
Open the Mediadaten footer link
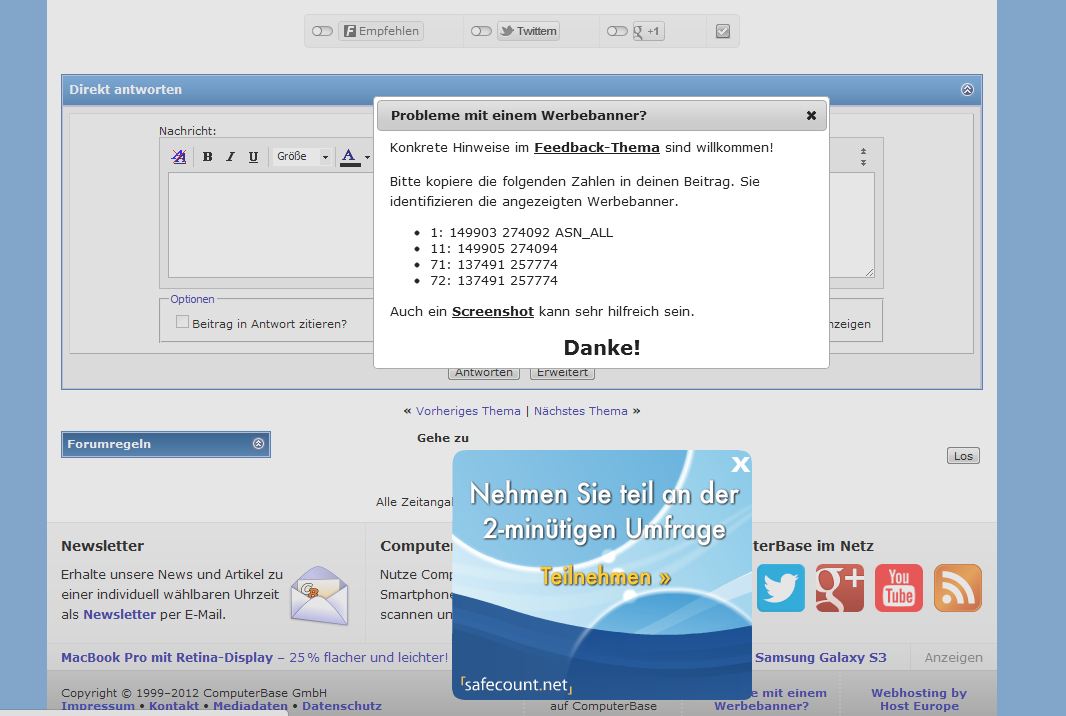pos(250,706)
